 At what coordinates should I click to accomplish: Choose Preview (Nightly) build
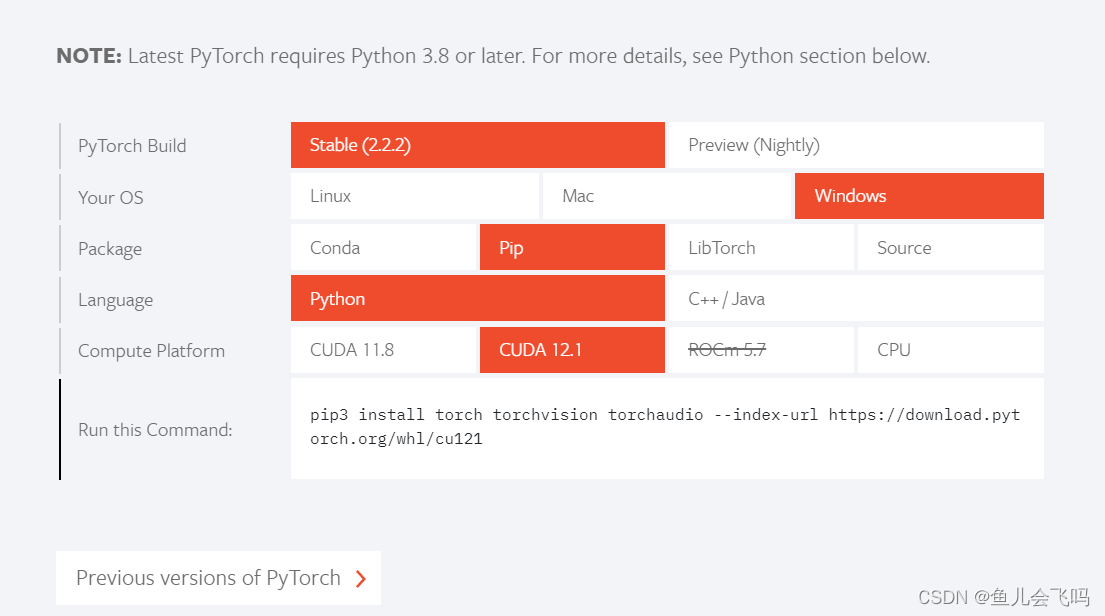pos(855,145)
